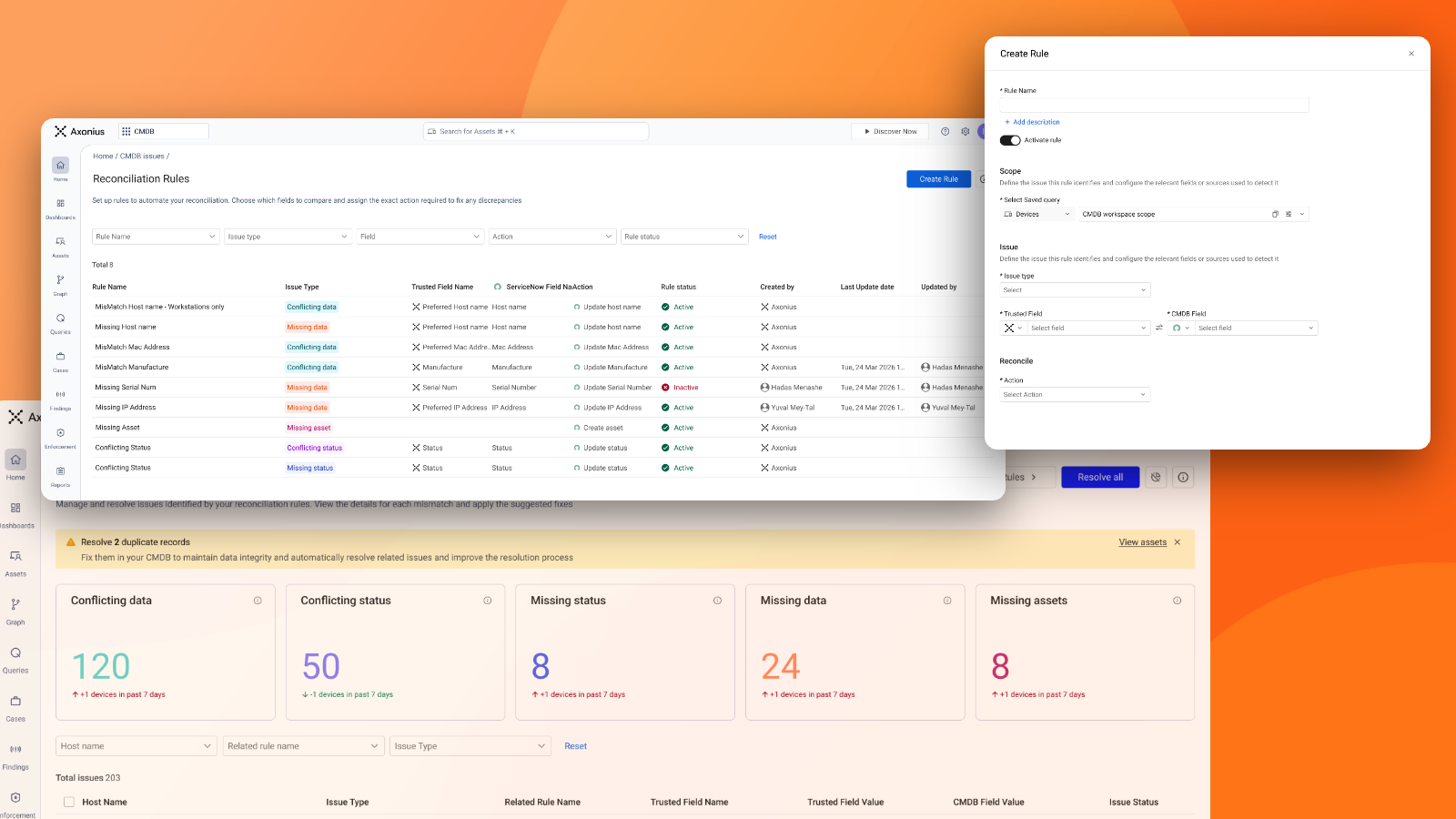Open the settings gear icon in the top bar
The image size is (1456, 819).
pyautogui.click(x=966, y=131)
